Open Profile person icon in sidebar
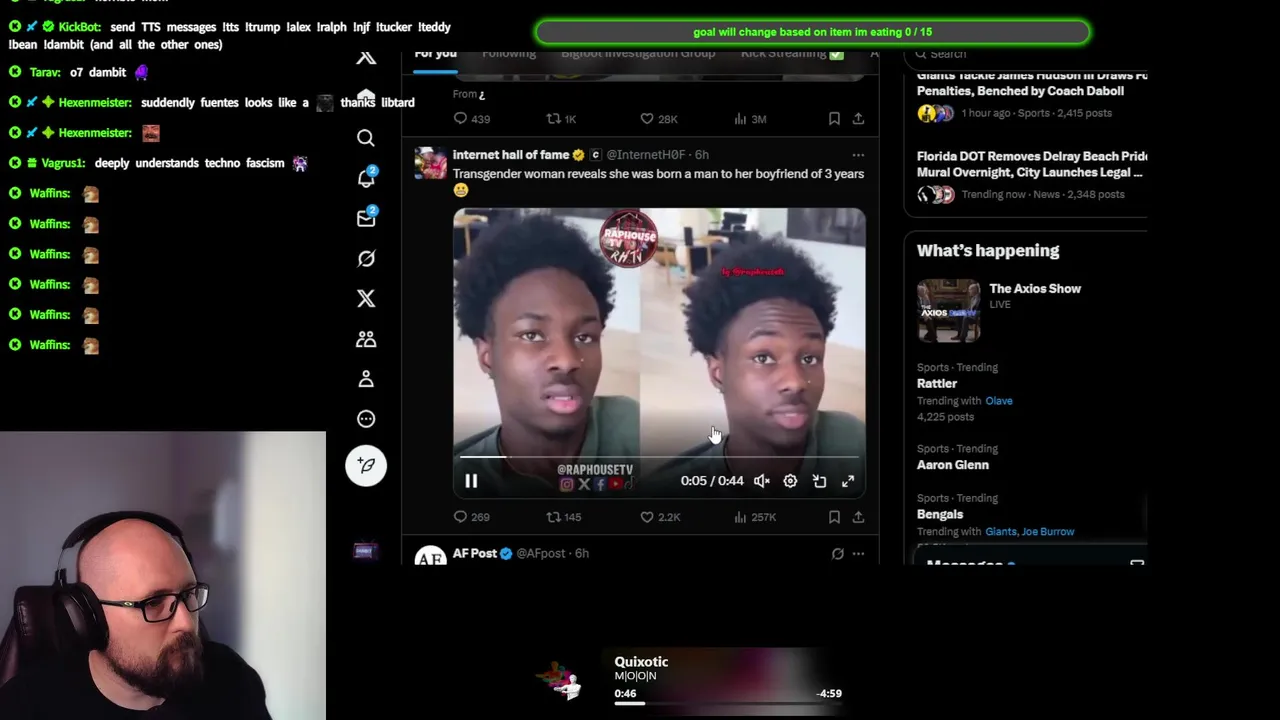 [x=366, y=379]
